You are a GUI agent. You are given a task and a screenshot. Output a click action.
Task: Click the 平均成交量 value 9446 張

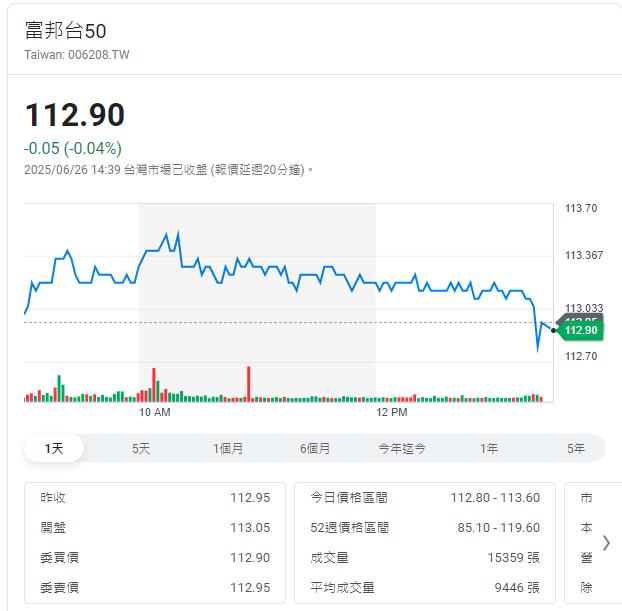pyautogui.click(x=517, y=588)
